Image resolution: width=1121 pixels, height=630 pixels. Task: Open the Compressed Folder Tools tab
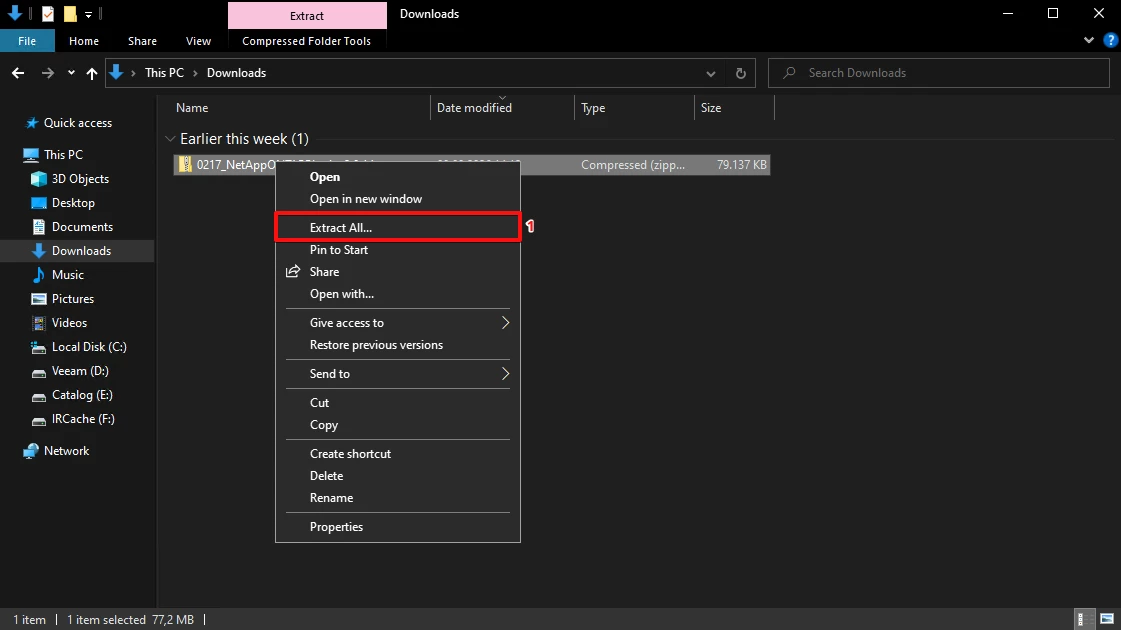(307, 41)
